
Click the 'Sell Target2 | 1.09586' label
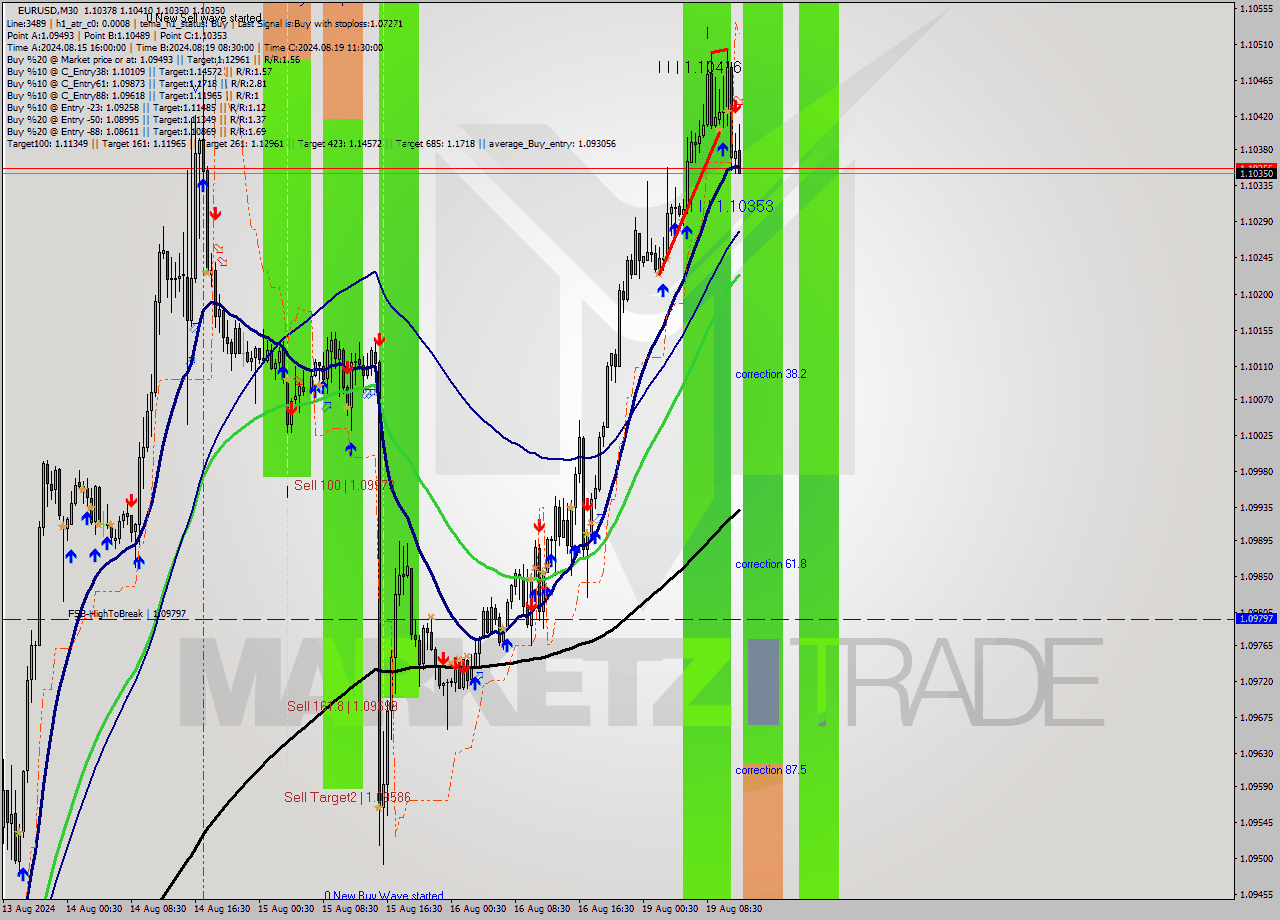[347, 797]
